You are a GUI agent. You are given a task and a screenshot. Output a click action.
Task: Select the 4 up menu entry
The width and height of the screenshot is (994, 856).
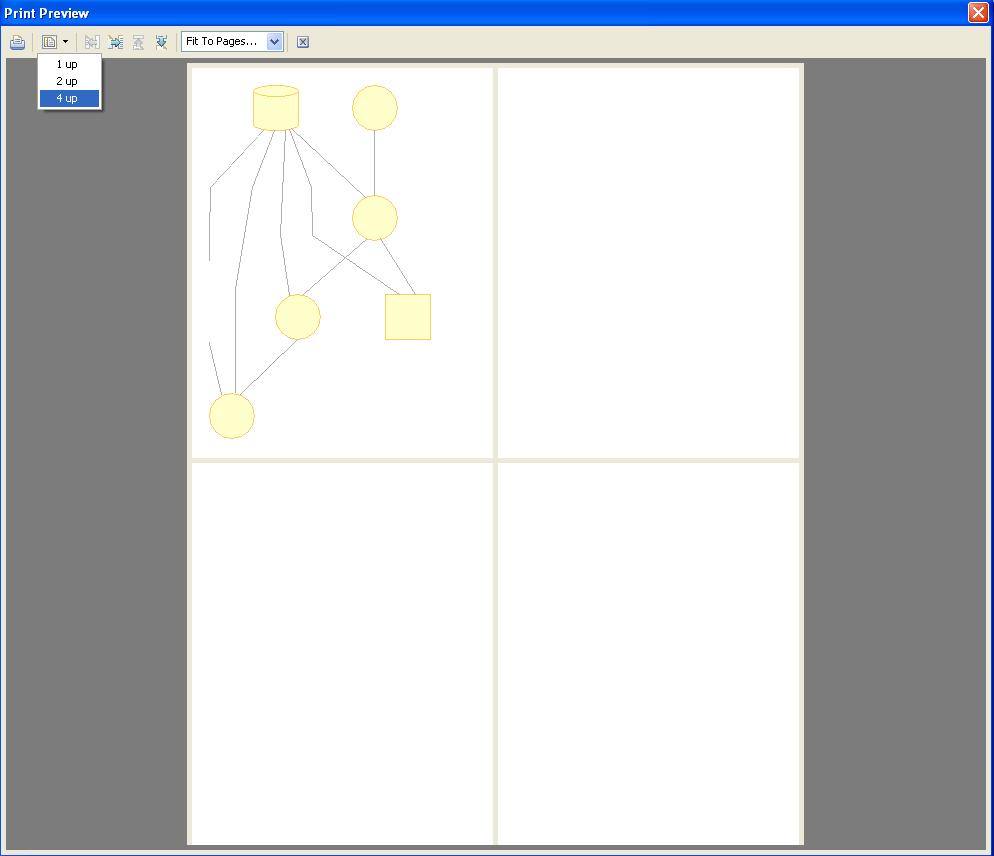69,98
